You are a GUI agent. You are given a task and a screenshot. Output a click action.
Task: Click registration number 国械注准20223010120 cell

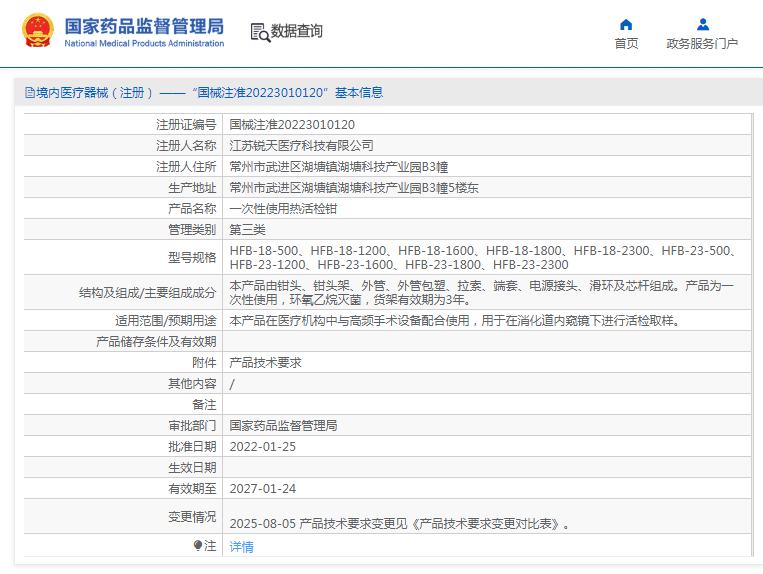(292, 125)
